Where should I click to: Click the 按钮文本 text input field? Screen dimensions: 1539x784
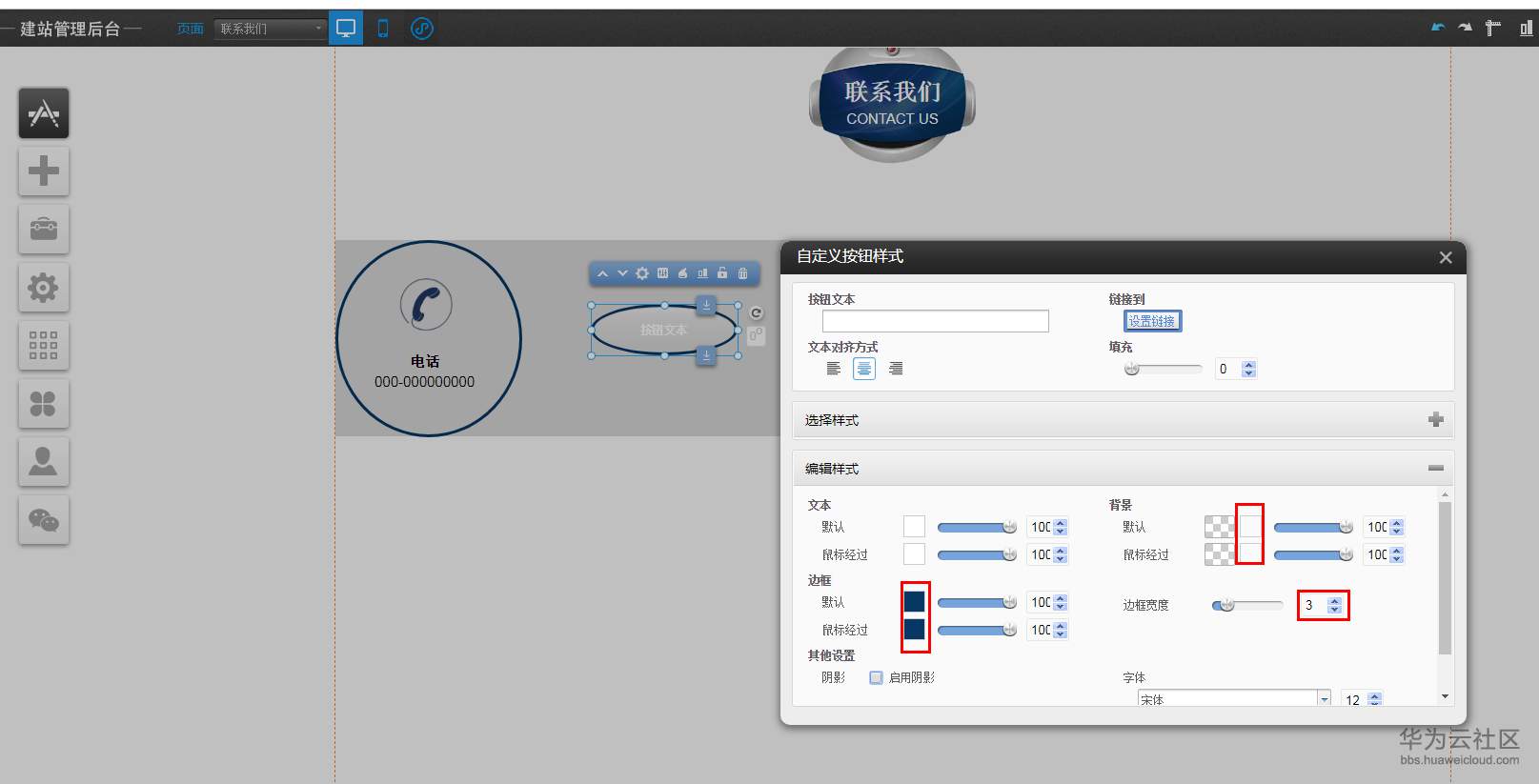936,321
